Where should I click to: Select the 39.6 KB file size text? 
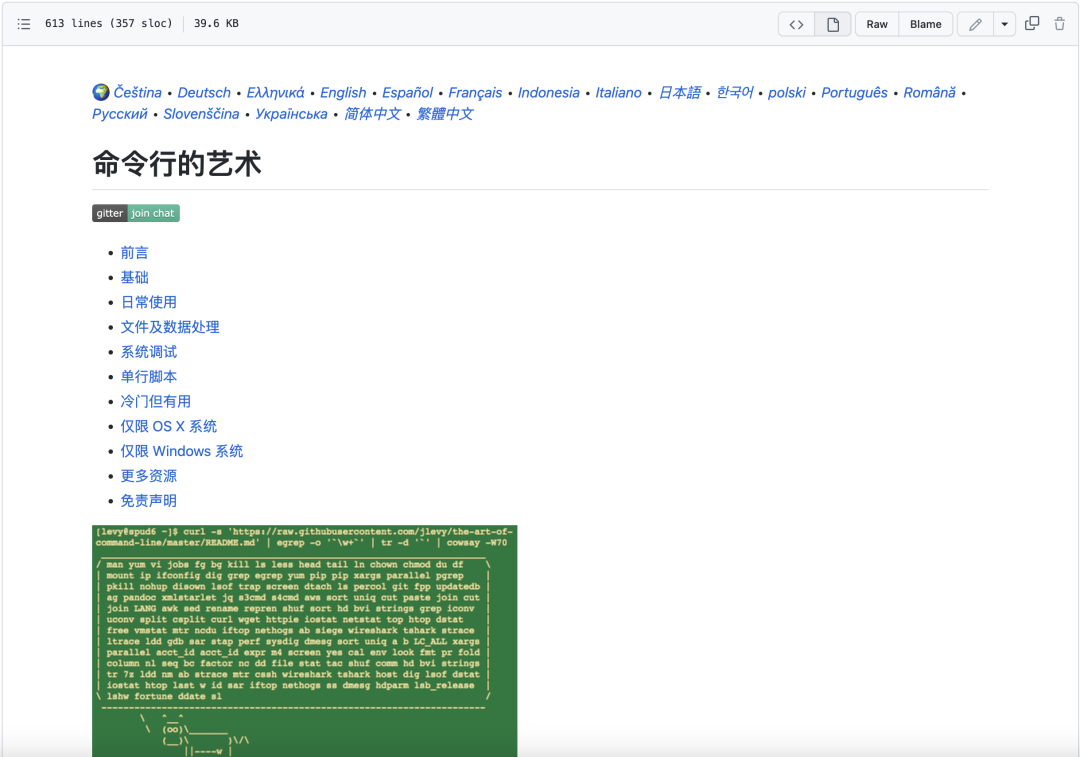click(216, 23)
